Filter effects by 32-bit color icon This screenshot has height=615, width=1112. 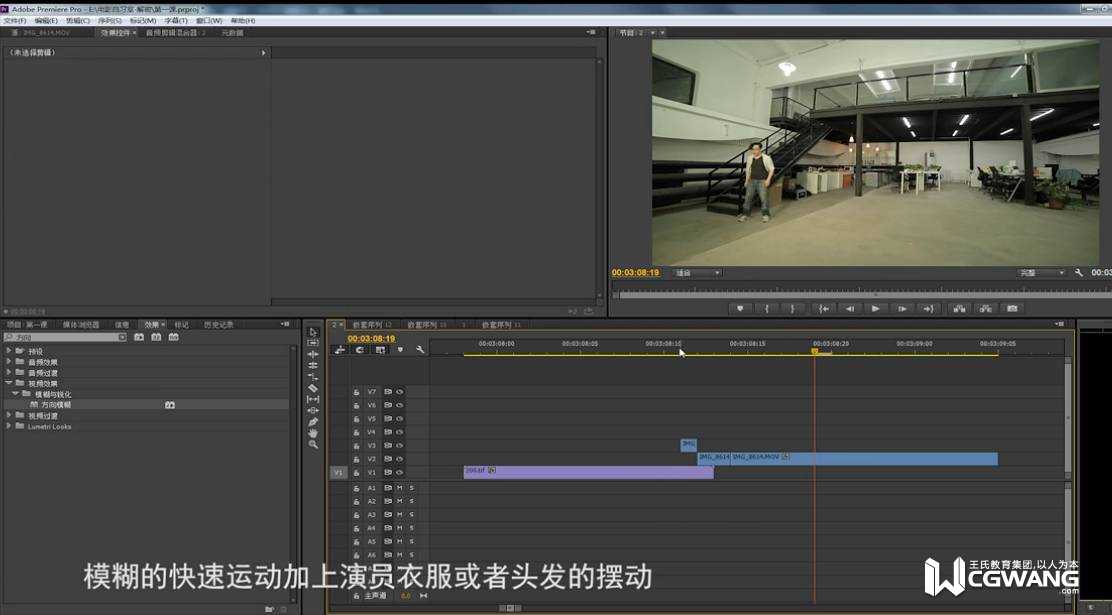(x=156, y=337)
